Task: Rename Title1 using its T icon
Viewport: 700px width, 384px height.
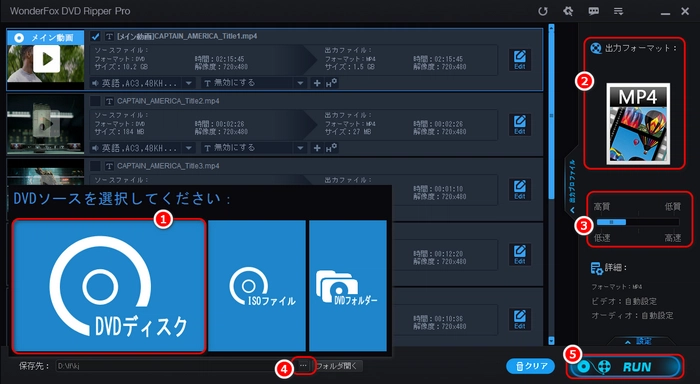Action: 109,36
